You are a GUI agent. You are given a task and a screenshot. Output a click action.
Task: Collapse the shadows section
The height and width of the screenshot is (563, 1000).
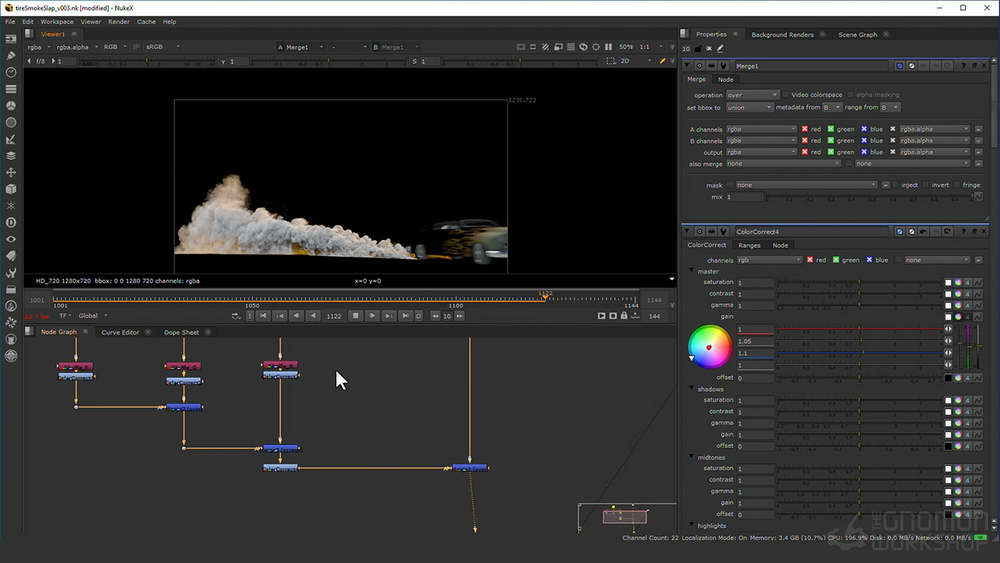[x=692, y=388]
